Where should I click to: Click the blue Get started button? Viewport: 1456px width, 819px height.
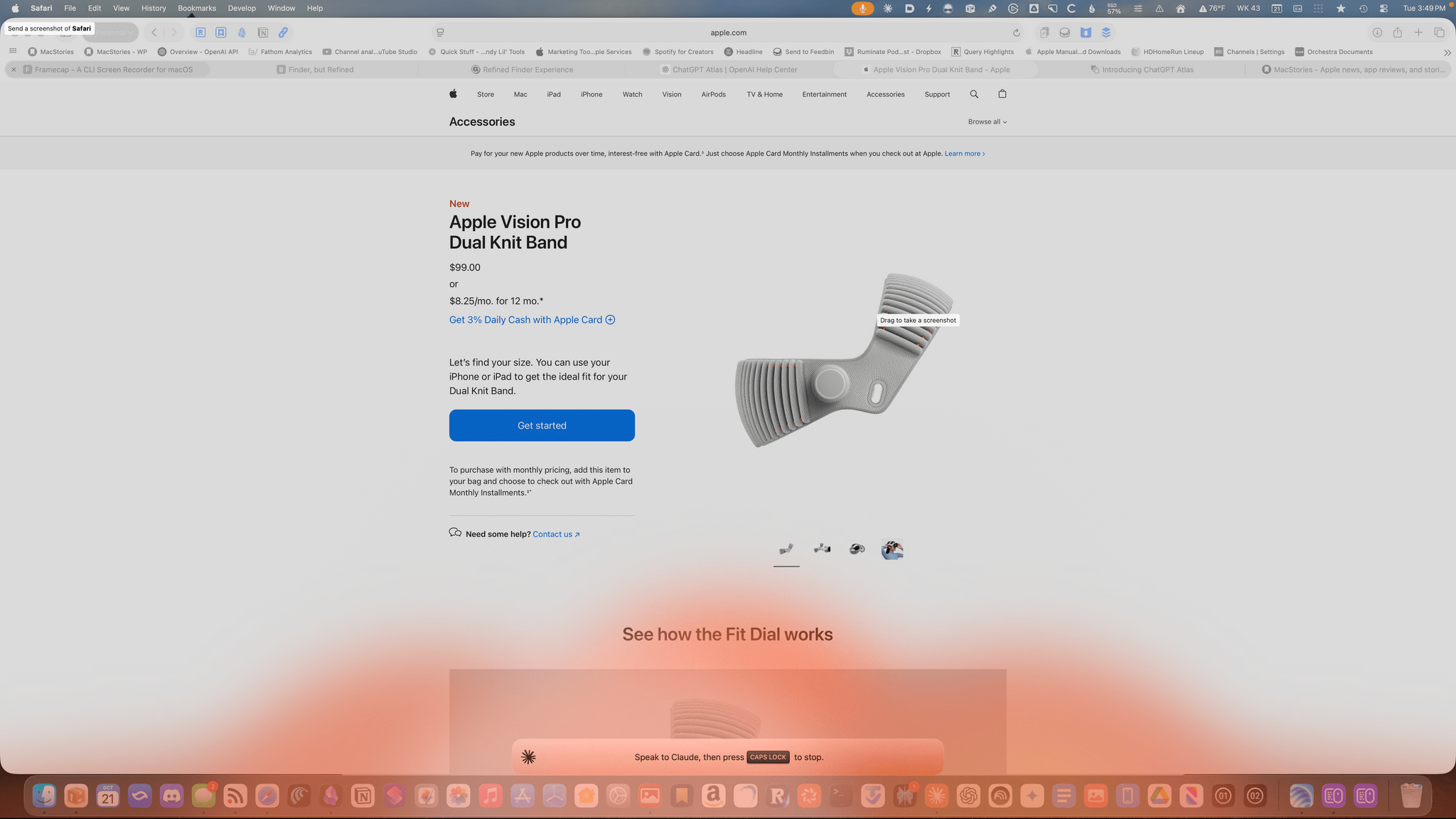(x=542, y=425)
